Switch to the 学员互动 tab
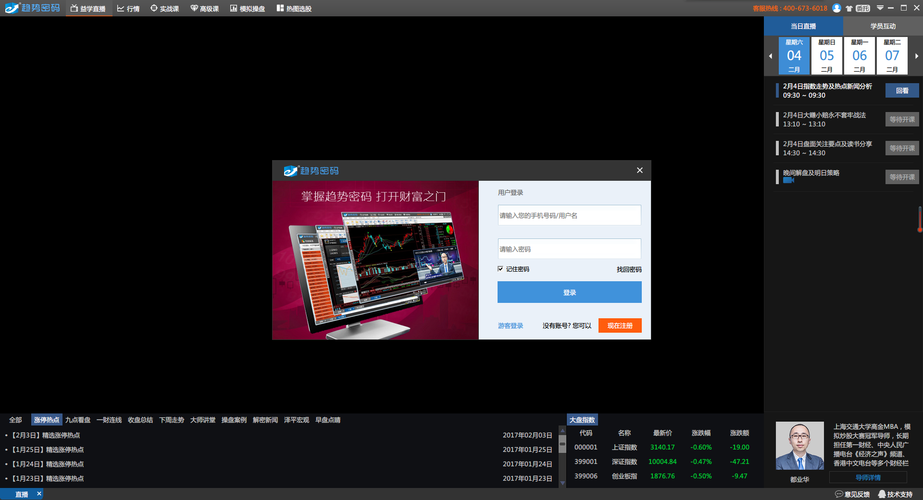This screenshot has width=923, height=500. point(883,26)
